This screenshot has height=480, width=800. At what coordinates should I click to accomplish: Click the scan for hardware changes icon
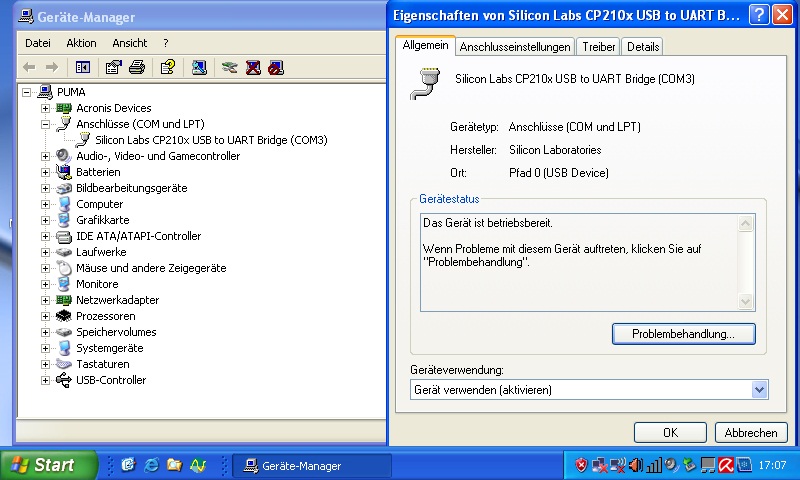(199, 67)
